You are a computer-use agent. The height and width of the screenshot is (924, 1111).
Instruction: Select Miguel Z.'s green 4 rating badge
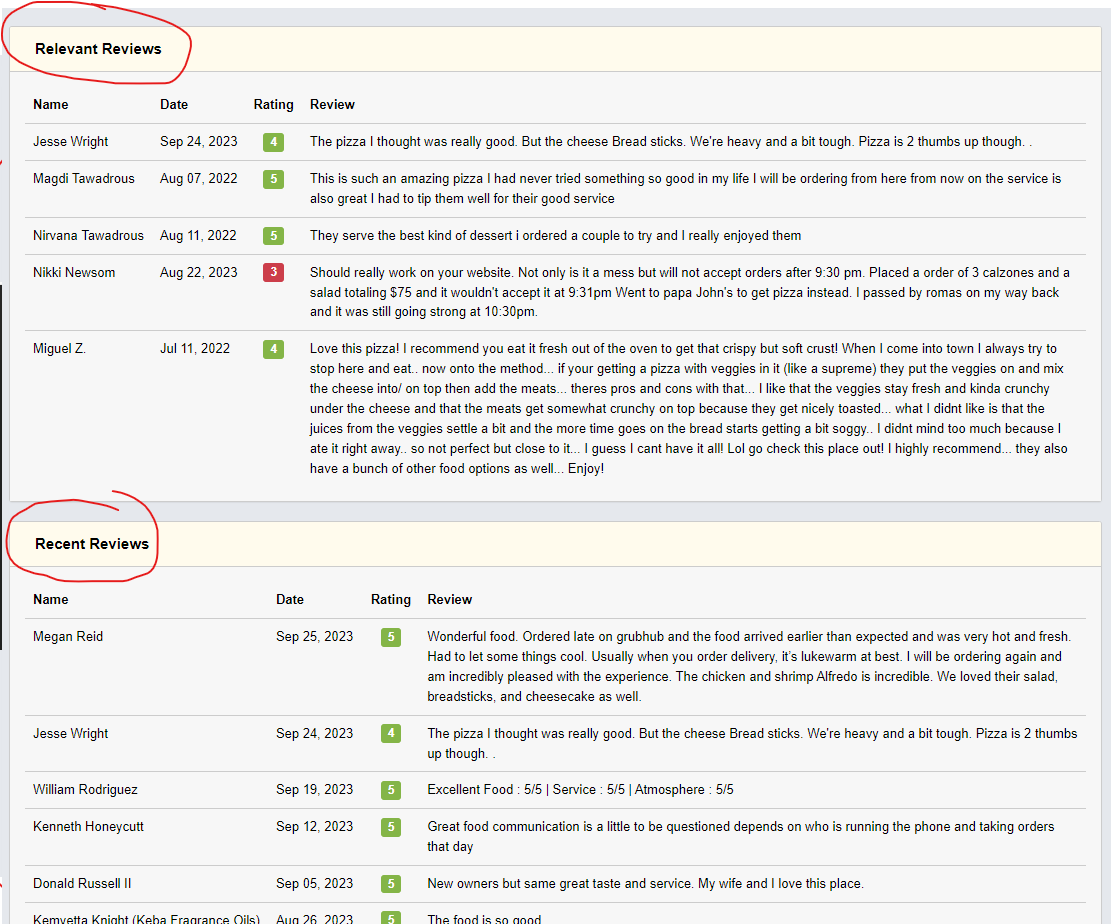(273, 349)
